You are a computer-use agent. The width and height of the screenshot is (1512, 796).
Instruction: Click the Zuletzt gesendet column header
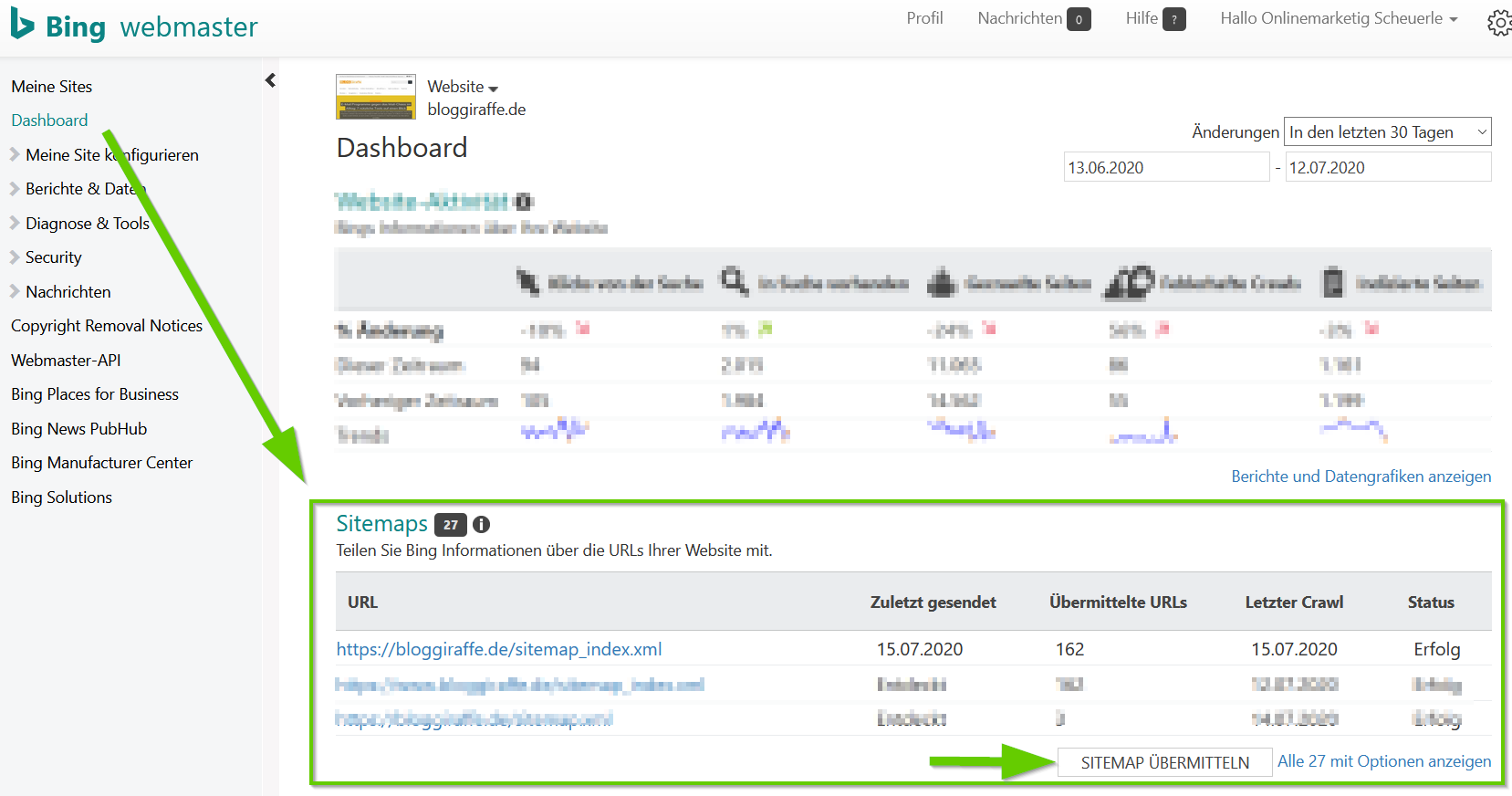coord(933,602)
